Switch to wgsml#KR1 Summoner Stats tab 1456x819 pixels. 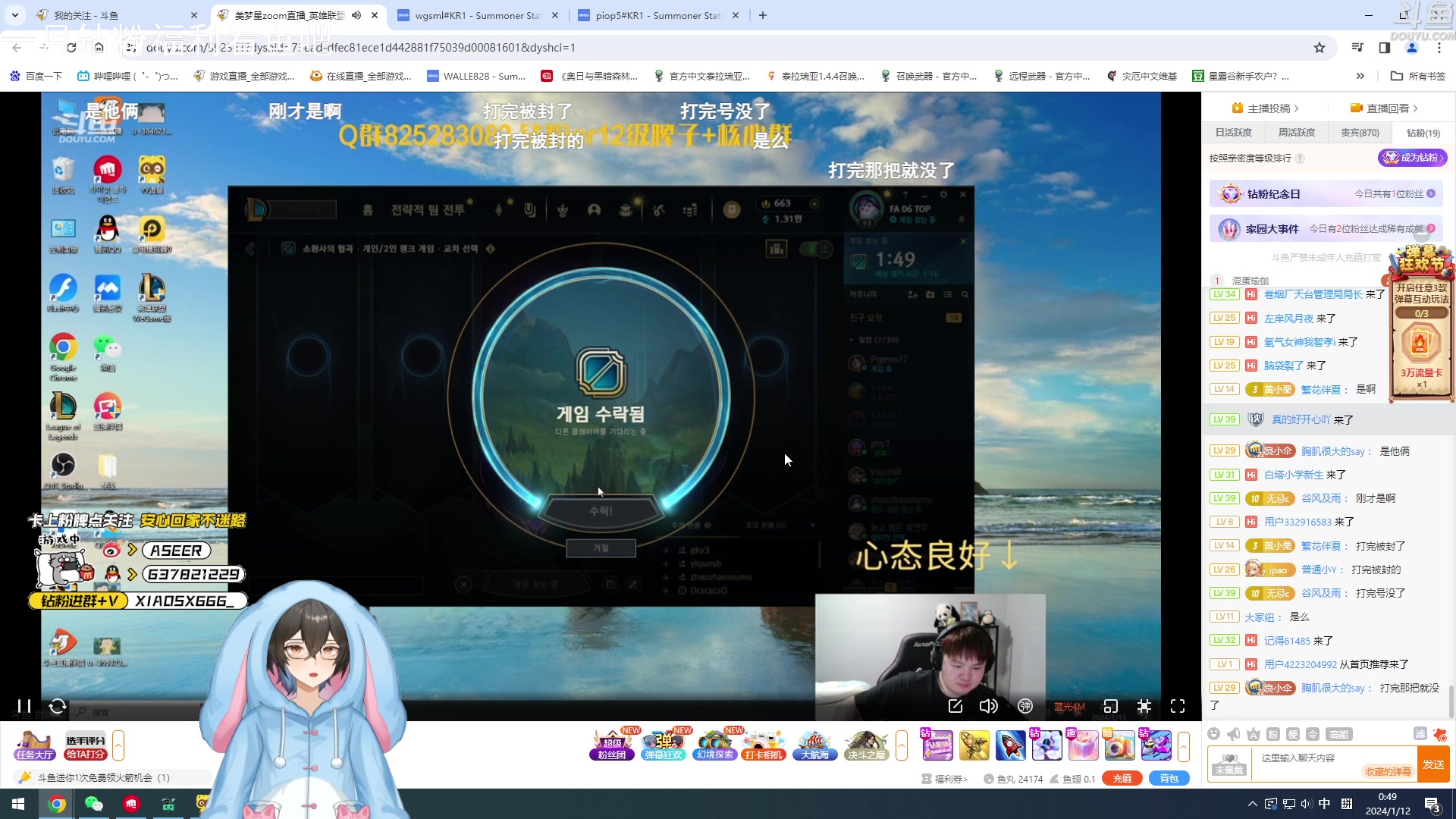click(479, 15)
